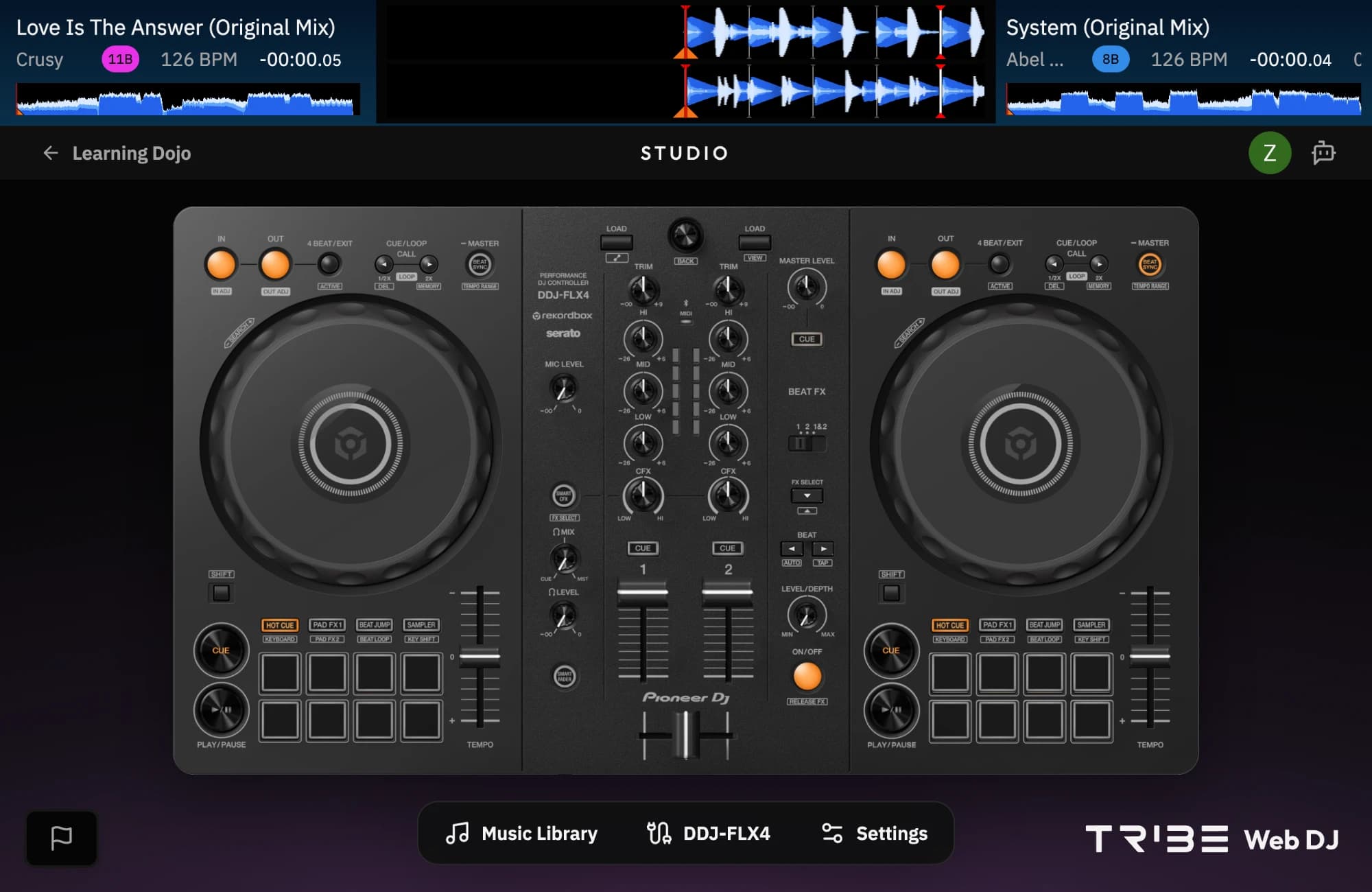Open the Z user profile avatar
Viewport: 1372px width, 892px height.
(x=1270, y=153)
